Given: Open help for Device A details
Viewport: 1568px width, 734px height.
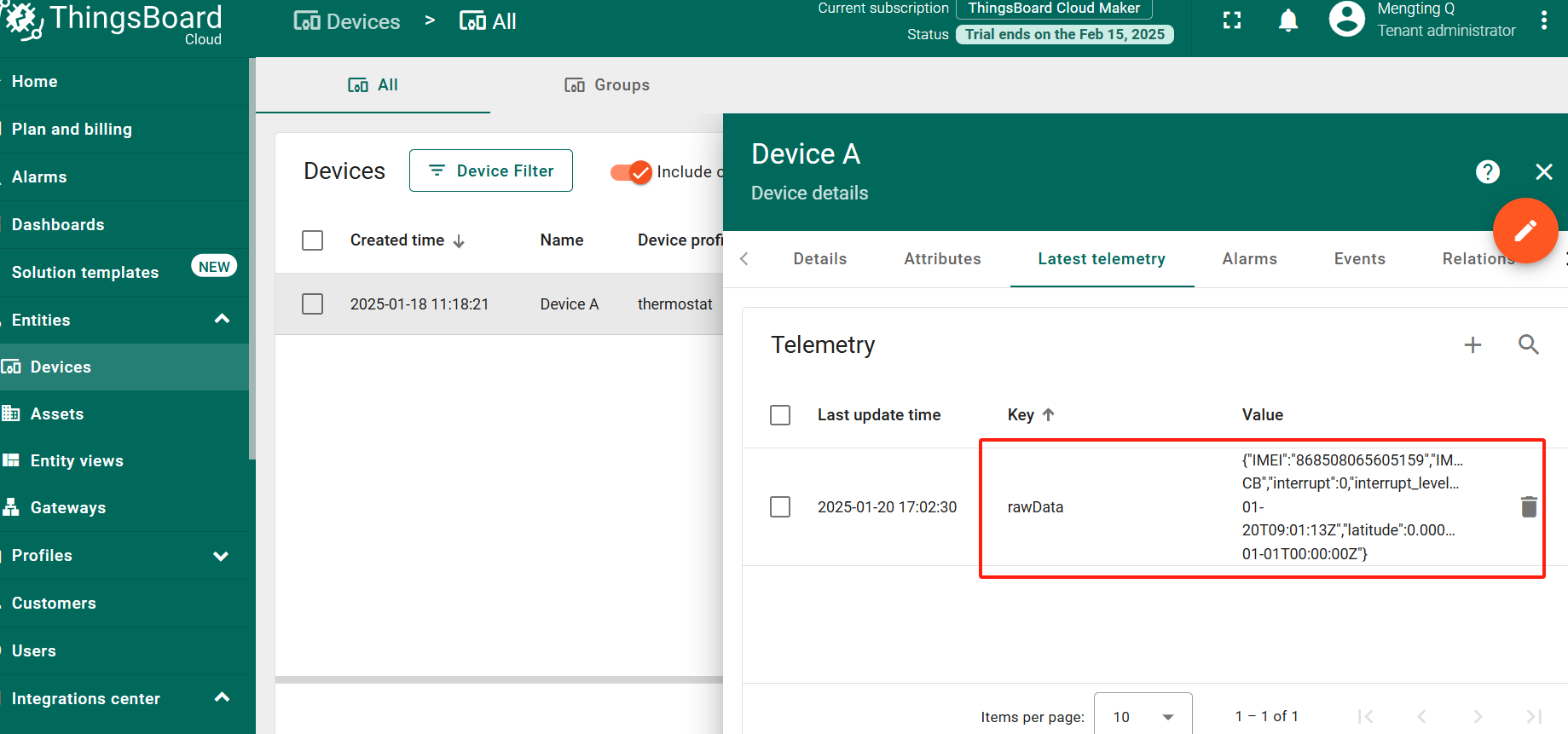Looking at the screenshot, I should pyautogui.click(x=1488, y=172).
